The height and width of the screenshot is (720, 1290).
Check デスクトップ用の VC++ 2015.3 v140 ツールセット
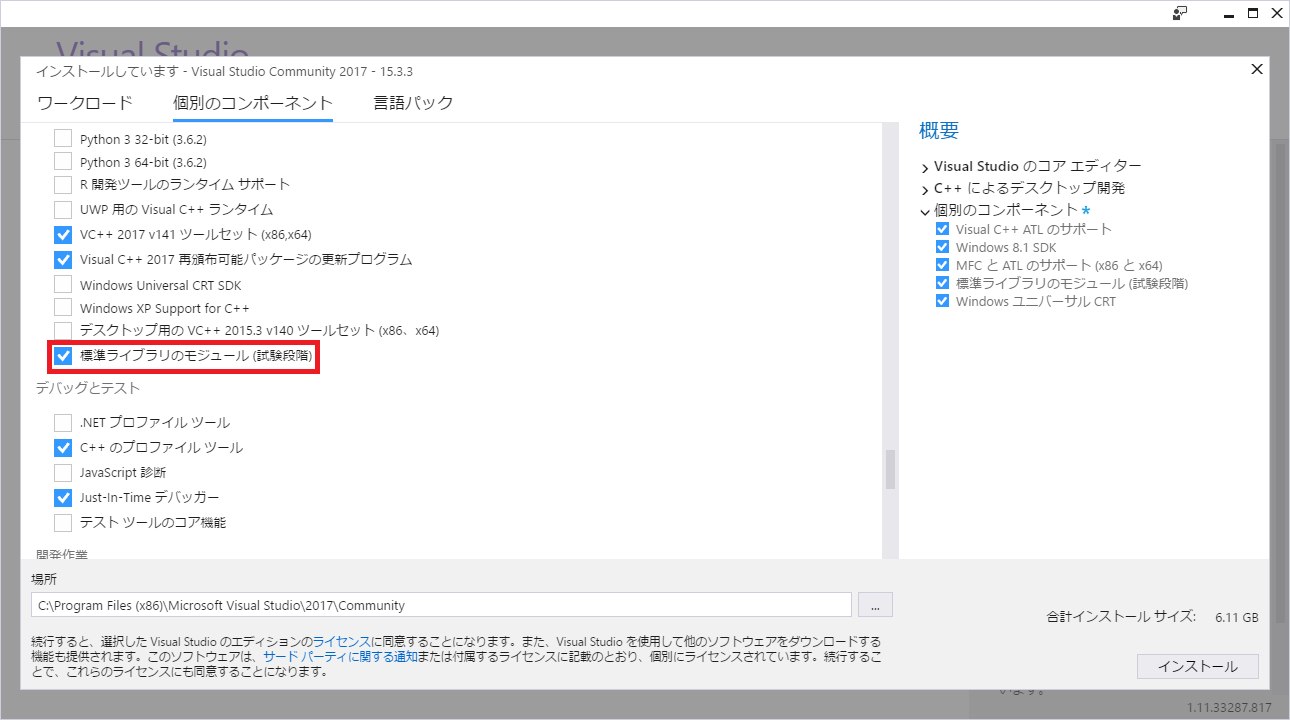pos(63,330)
